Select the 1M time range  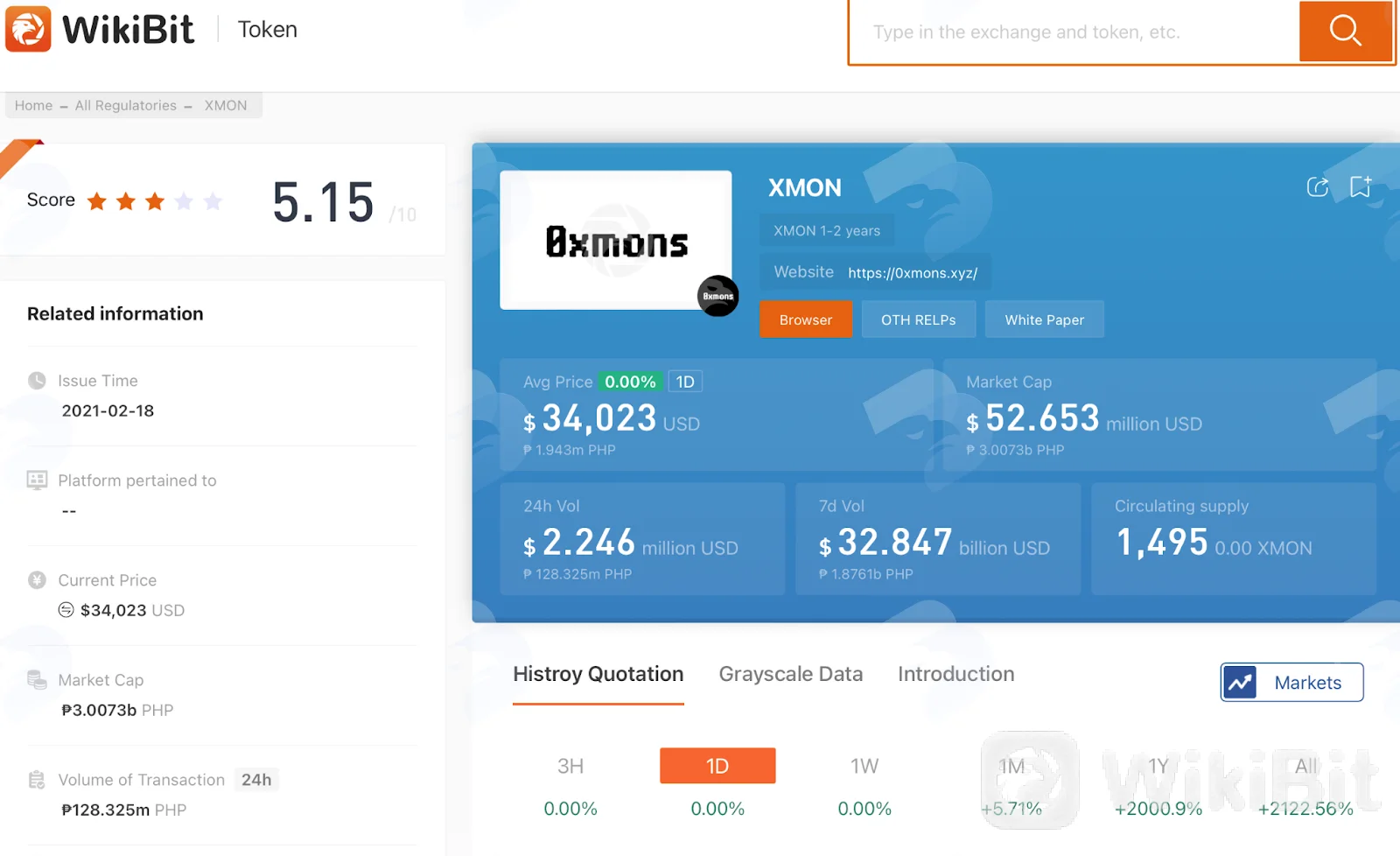tap(1011, 767)
